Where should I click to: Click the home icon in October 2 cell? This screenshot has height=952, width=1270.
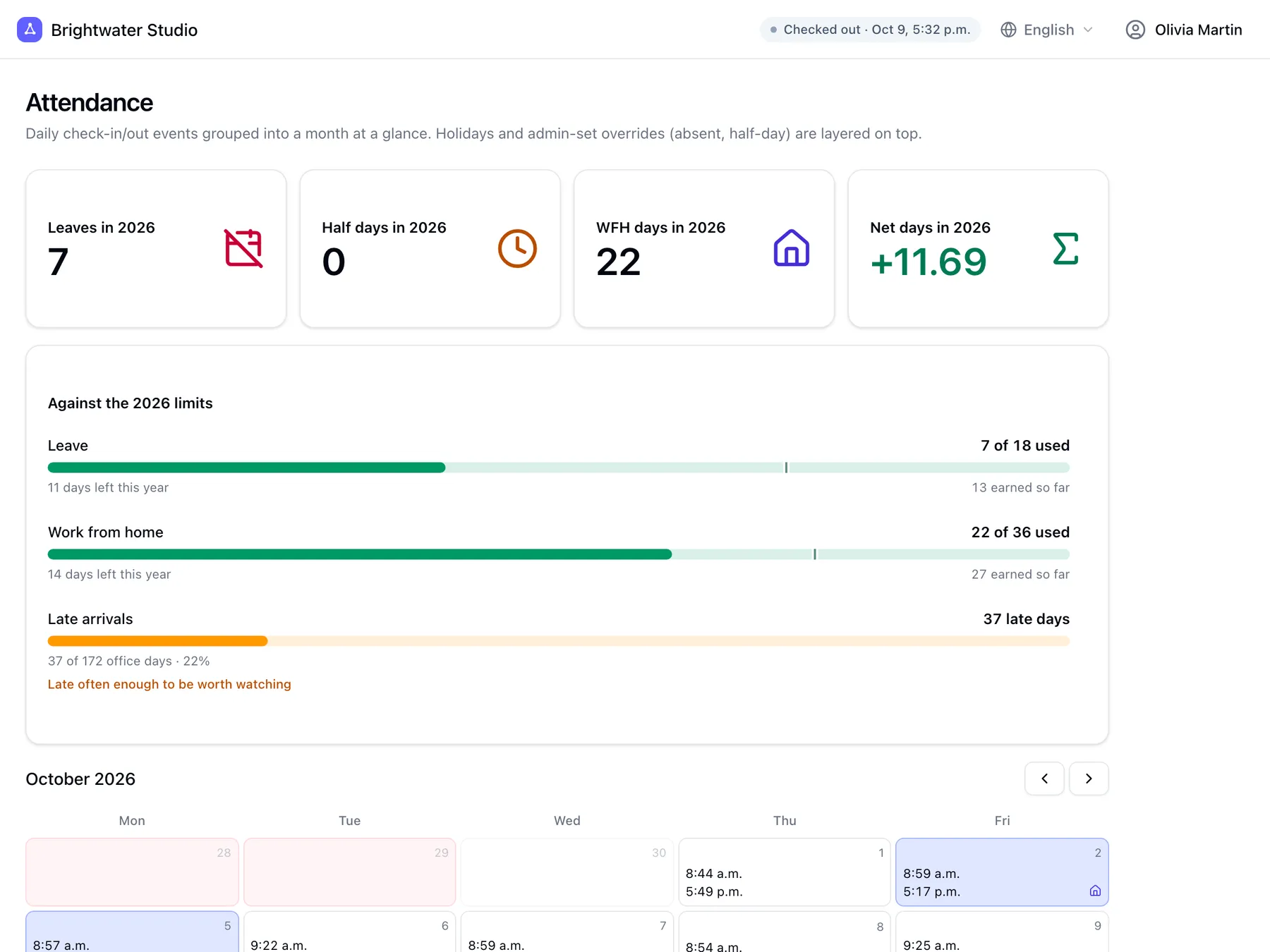(1095, 891)
